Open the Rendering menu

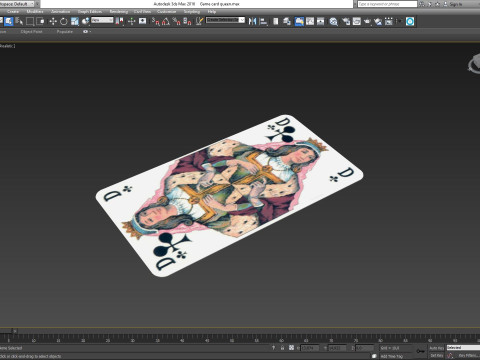119,11
